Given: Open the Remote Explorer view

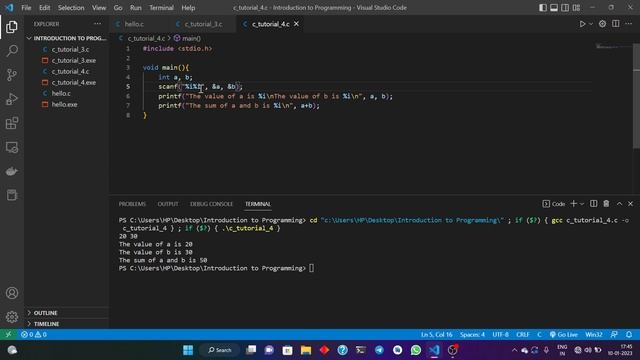Looking at the screenshot, I should [12, 147].
